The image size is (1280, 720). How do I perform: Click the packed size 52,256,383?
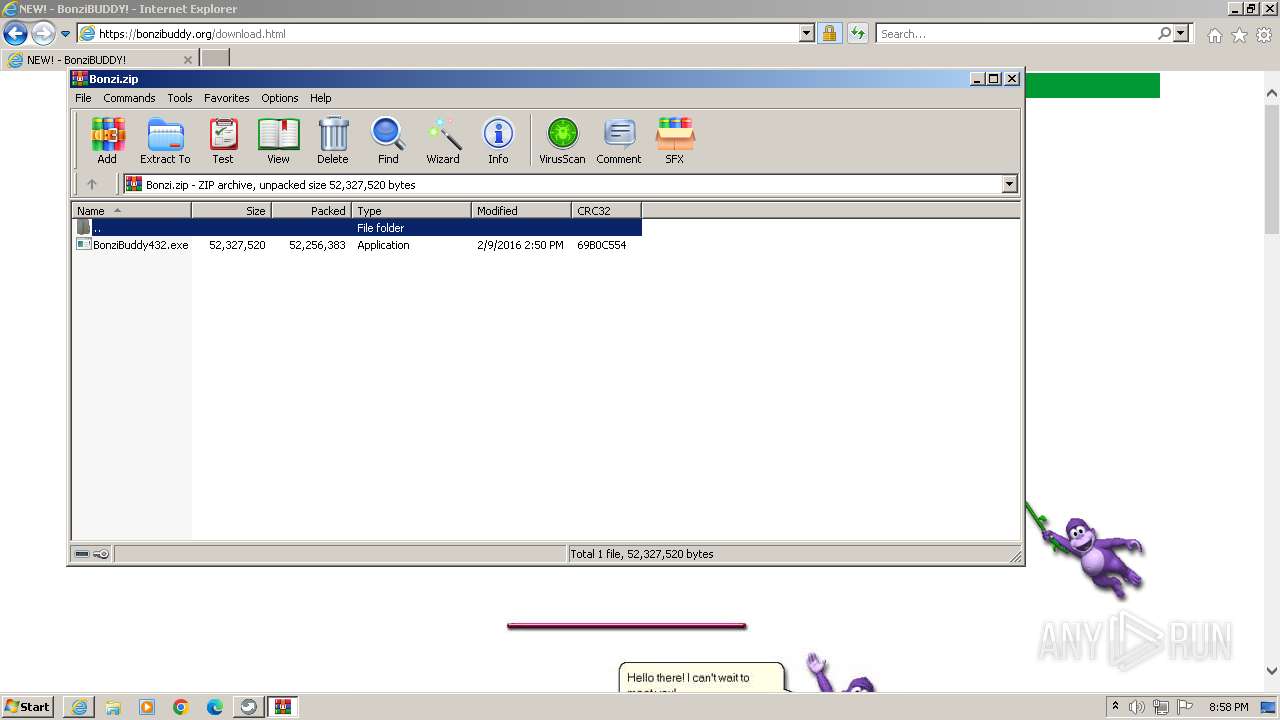[317, 245]
